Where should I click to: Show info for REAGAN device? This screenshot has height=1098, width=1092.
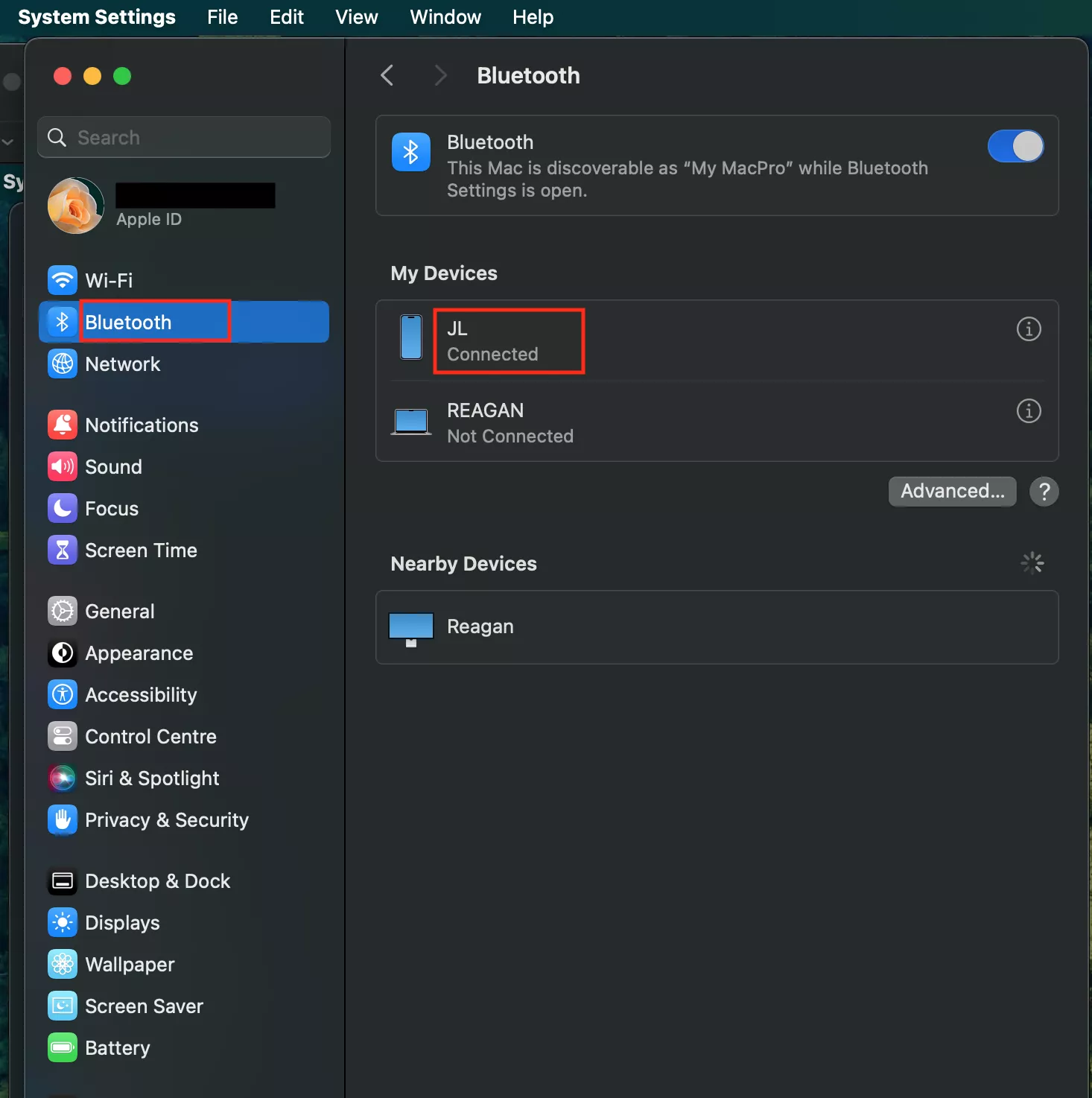click(x=1028, y=410)
